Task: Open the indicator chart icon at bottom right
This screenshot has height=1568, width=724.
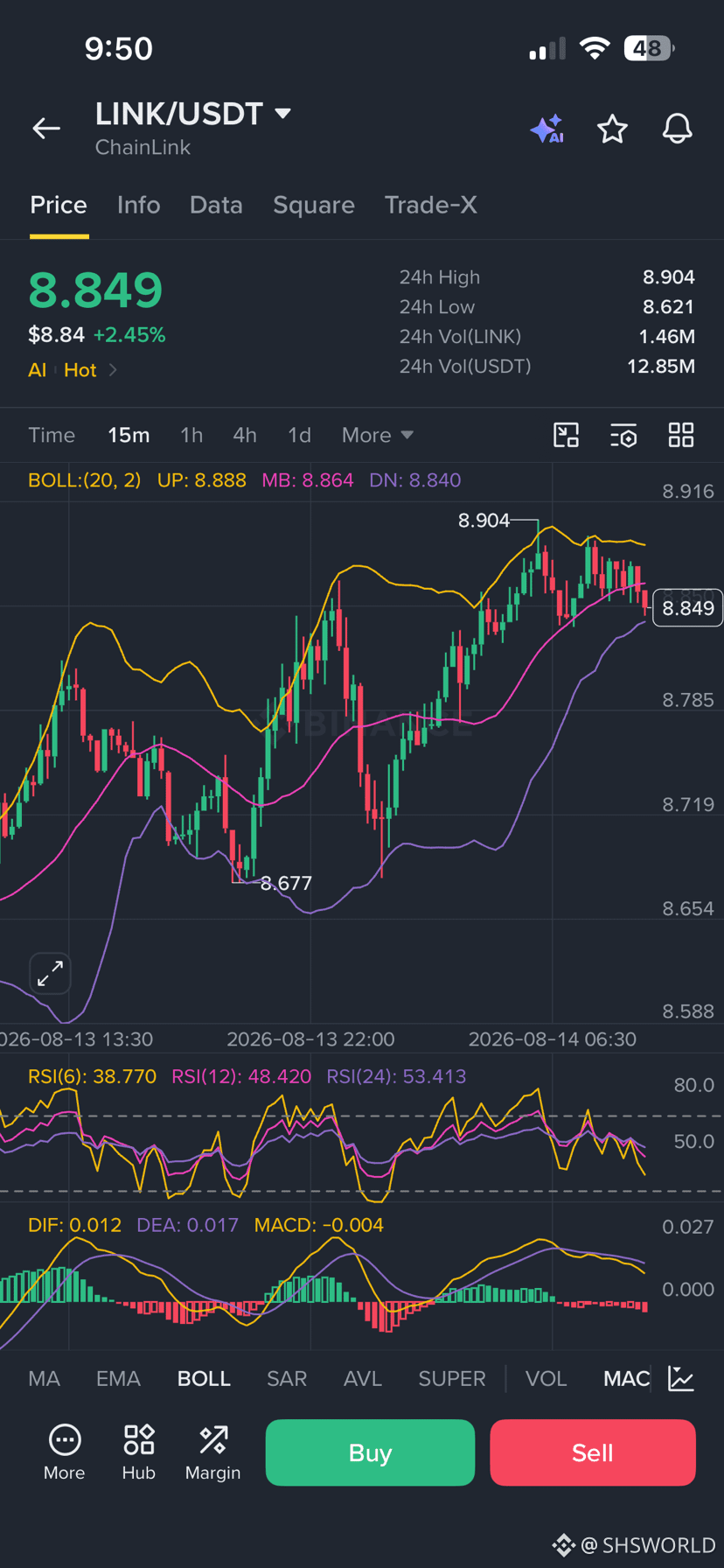Action: pos(681,1378)
